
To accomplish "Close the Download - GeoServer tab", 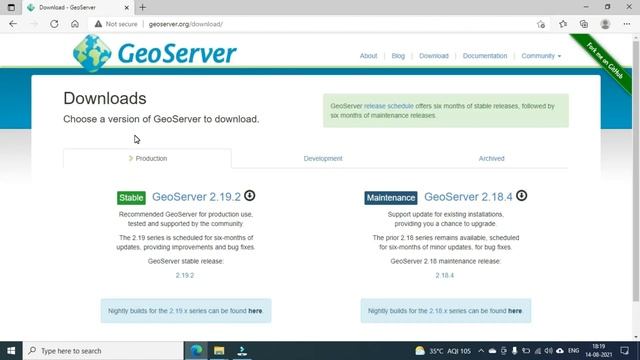I will tap(127, 7).
